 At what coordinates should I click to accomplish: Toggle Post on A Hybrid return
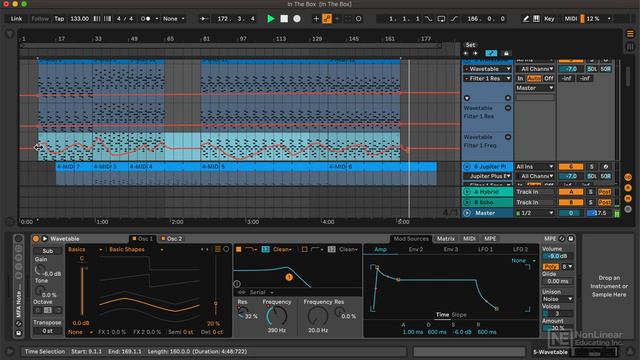point(604,192)
